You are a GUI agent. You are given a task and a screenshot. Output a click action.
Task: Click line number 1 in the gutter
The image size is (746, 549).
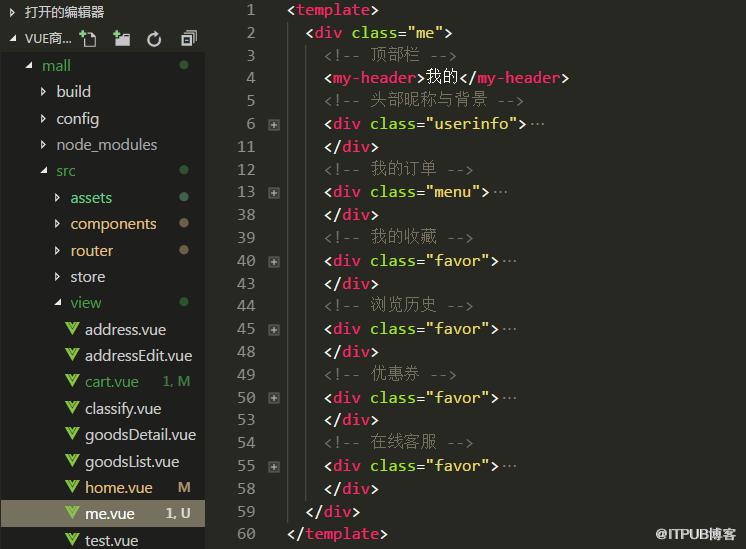coord(251,10)
